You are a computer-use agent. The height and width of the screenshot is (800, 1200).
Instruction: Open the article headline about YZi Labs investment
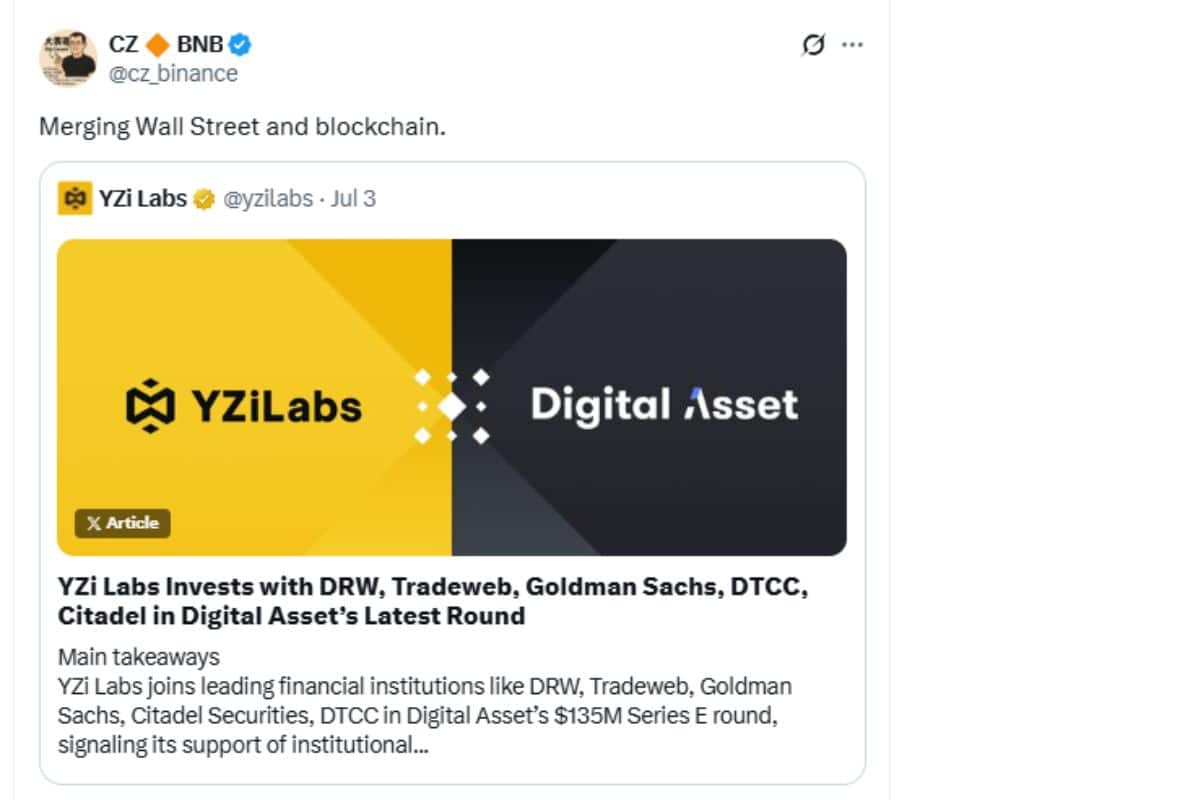click(x=433, y=601)
